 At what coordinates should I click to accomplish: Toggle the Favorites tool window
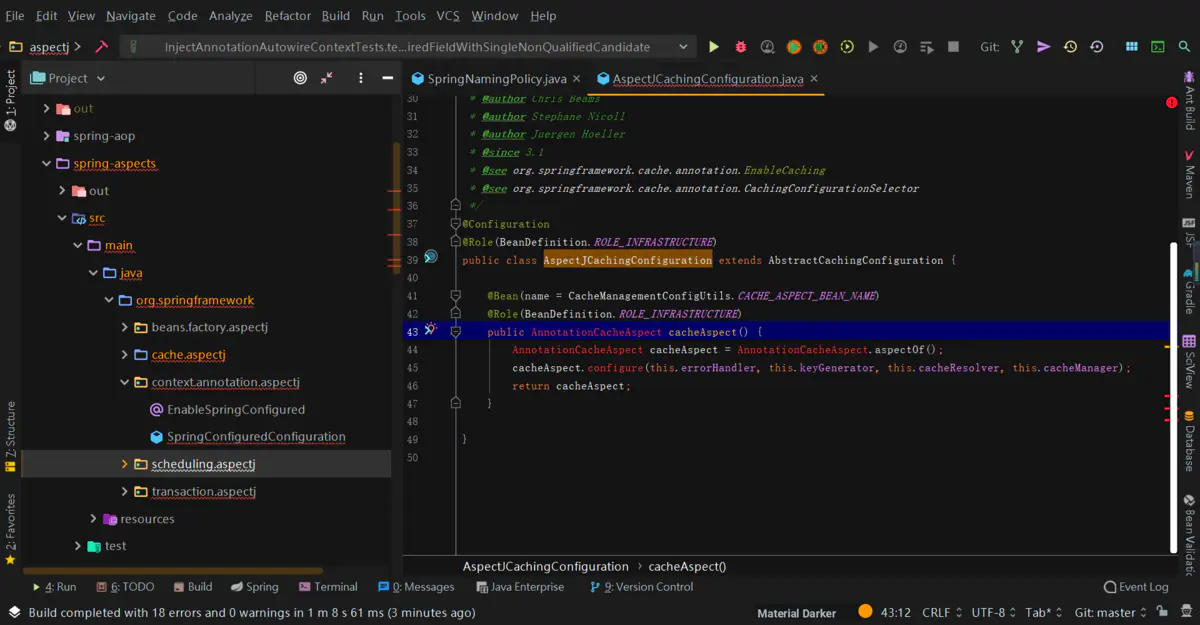pyautogui.click(x=11, y=528)
